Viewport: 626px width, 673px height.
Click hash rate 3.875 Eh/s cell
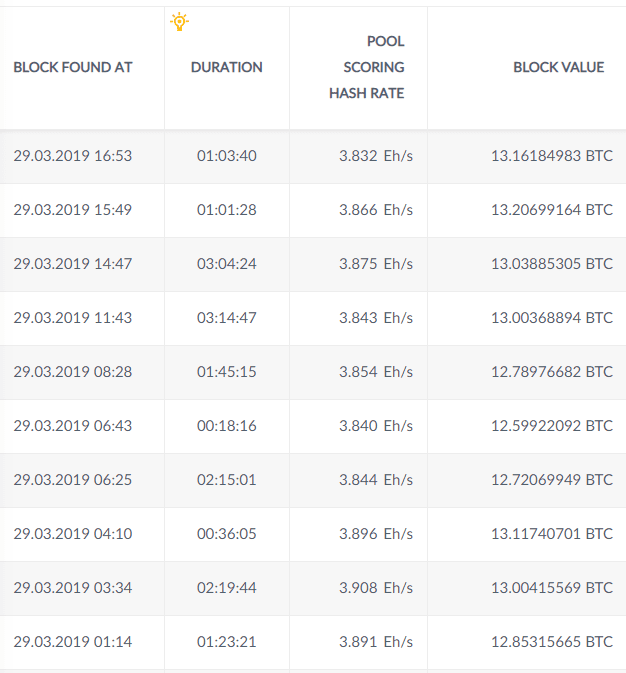[x=375, y=264]
